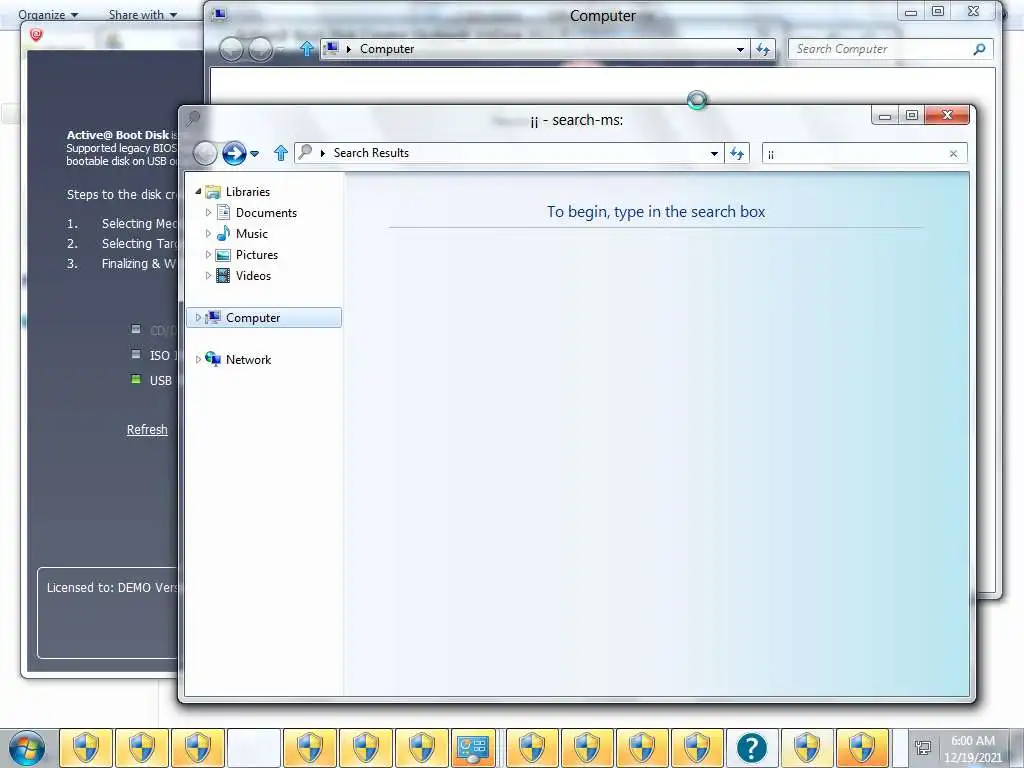Select the CD/DVD option in Active@ Boot Disk
Screen dimensions: 1024x768
(x=136, y=329)
